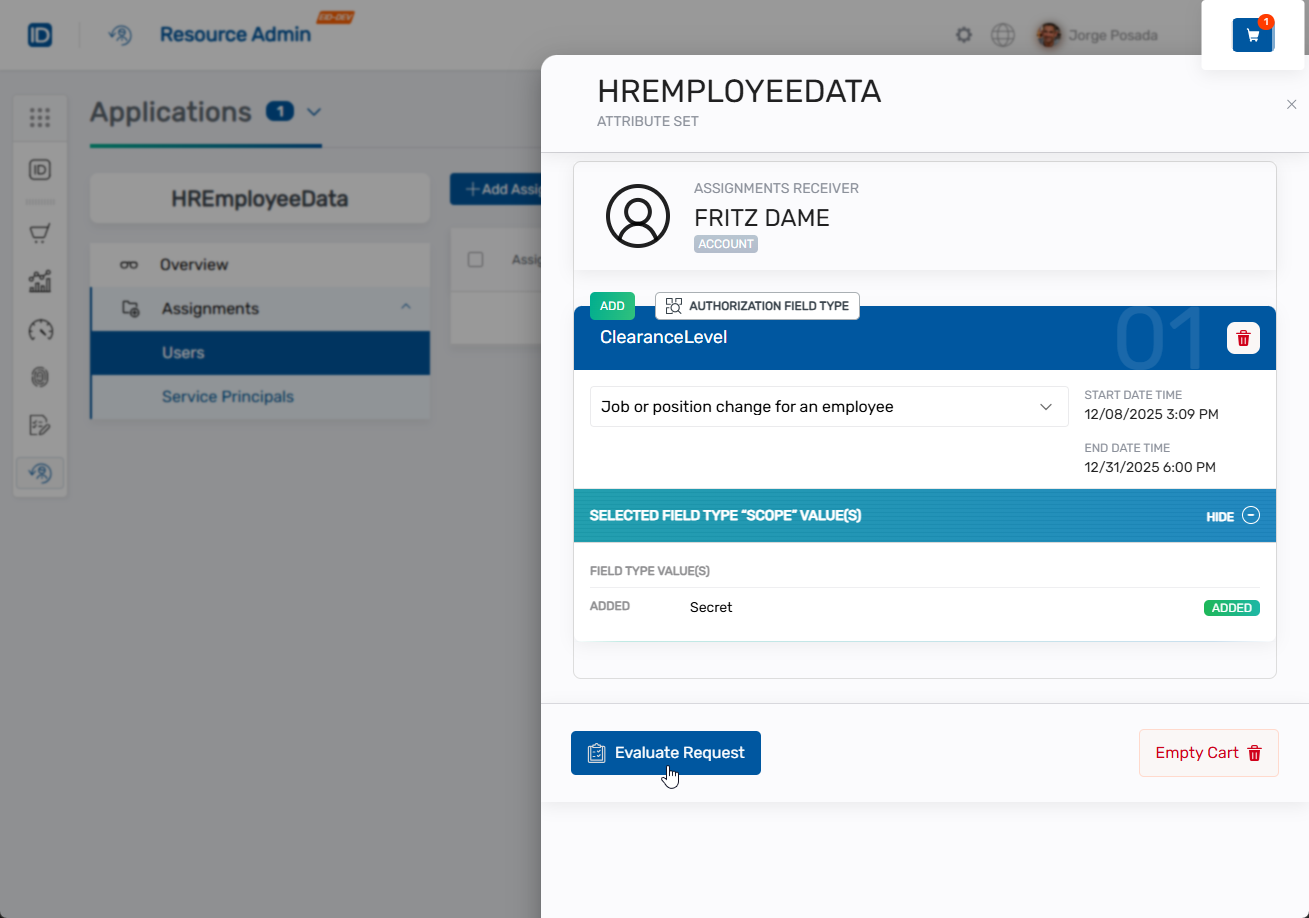Open the shopping cart icon with badge
Image resolution: width=1309 pixels, height=918 pixels.
point(1252,35)
